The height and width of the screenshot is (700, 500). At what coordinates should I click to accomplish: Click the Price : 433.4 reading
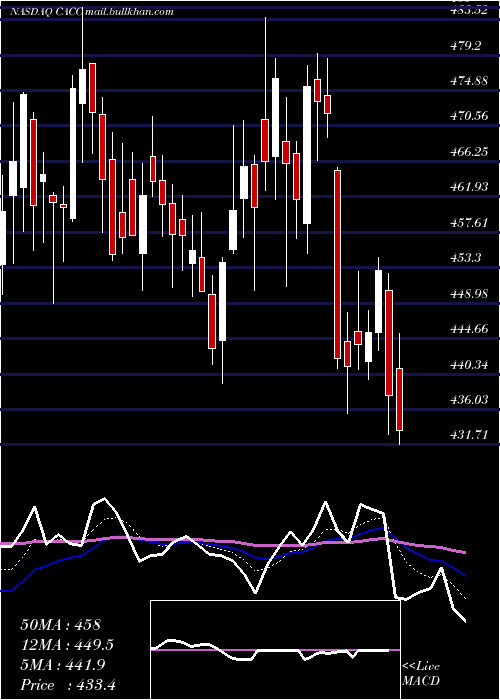[68, 685]
